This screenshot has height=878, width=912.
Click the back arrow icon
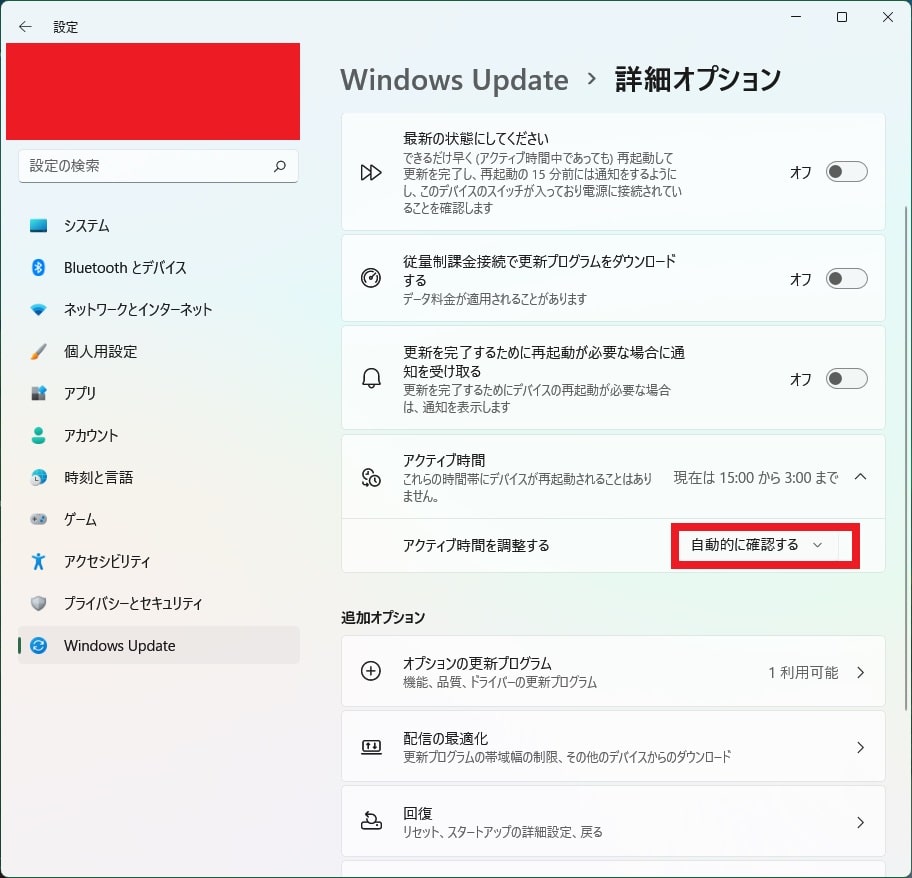[25, 27]
